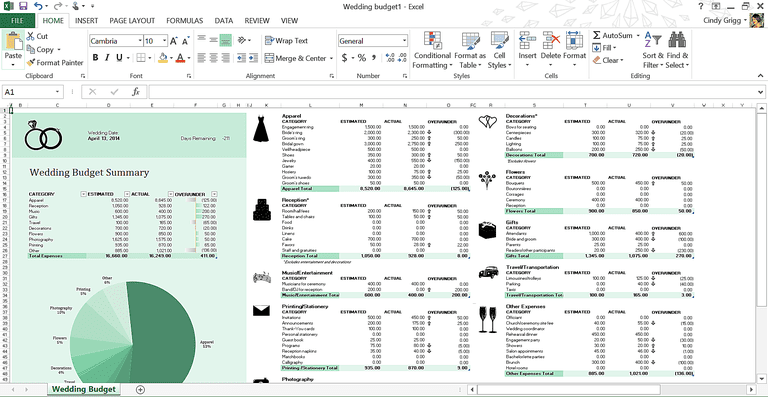Click the formula bar input field
The height and width of the screenshot is (397, 768).
pos(452,92)
